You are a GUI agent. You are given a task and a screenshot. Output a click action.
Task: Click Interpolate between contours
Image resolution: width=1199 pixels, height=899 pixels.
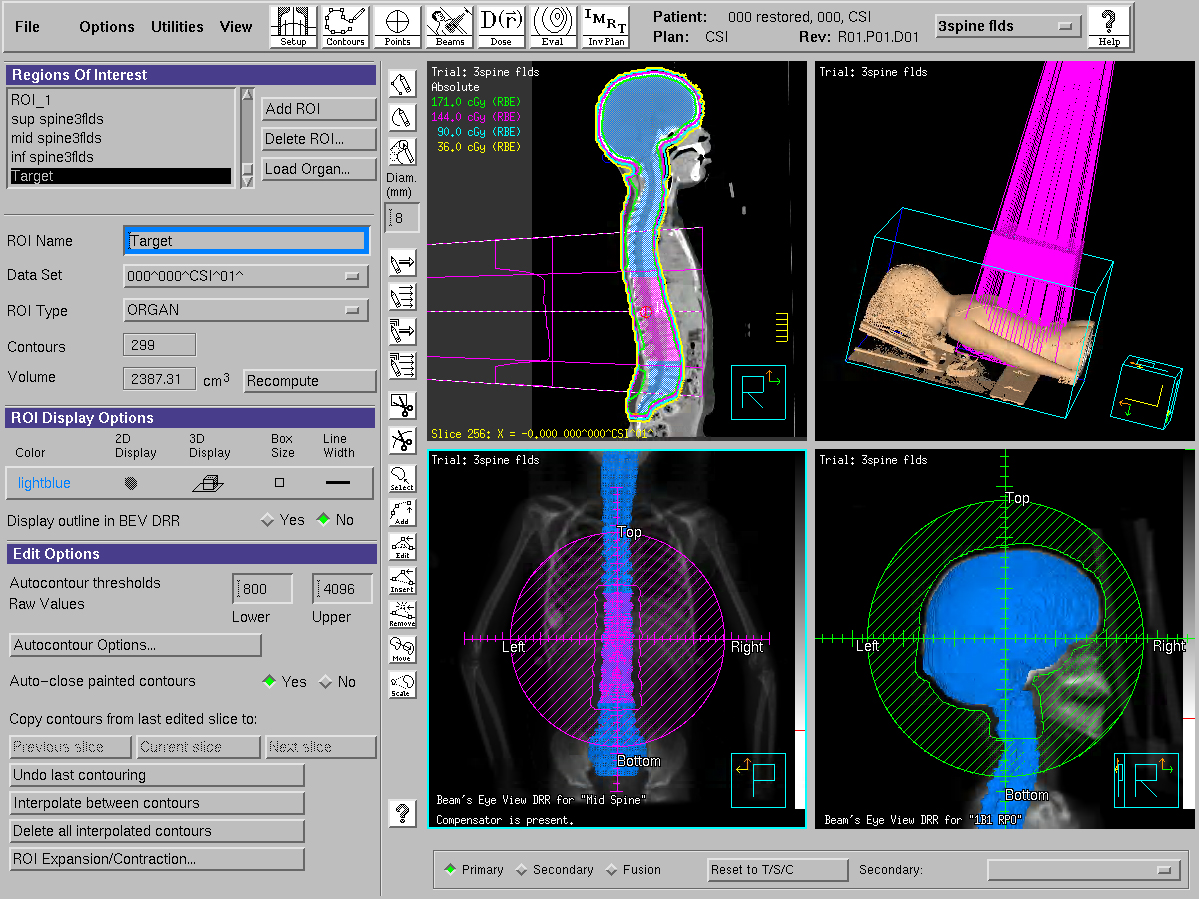[x=157, y=803]
